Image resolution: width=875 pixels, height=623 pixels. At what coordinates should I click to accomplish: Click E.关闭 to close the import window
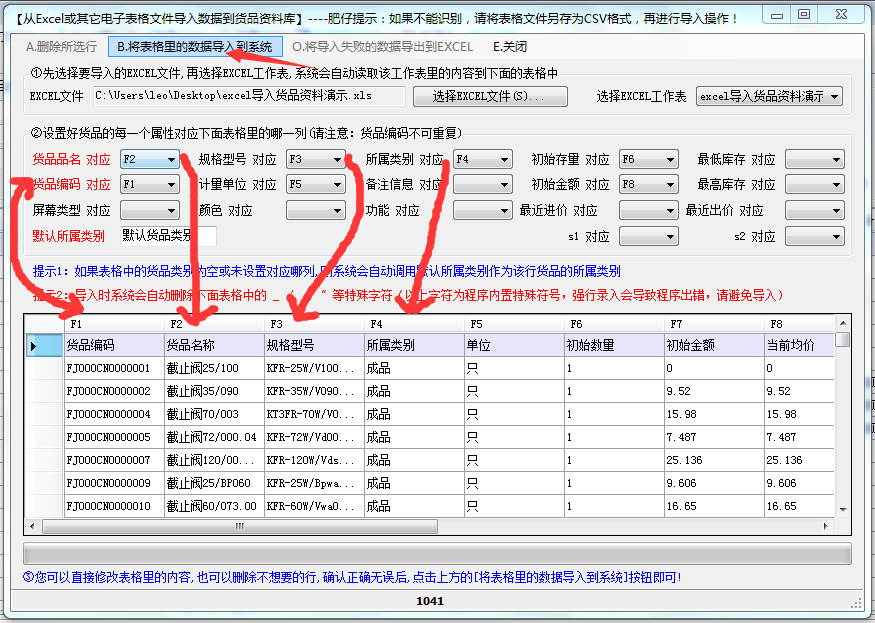[x=510, y=47]
